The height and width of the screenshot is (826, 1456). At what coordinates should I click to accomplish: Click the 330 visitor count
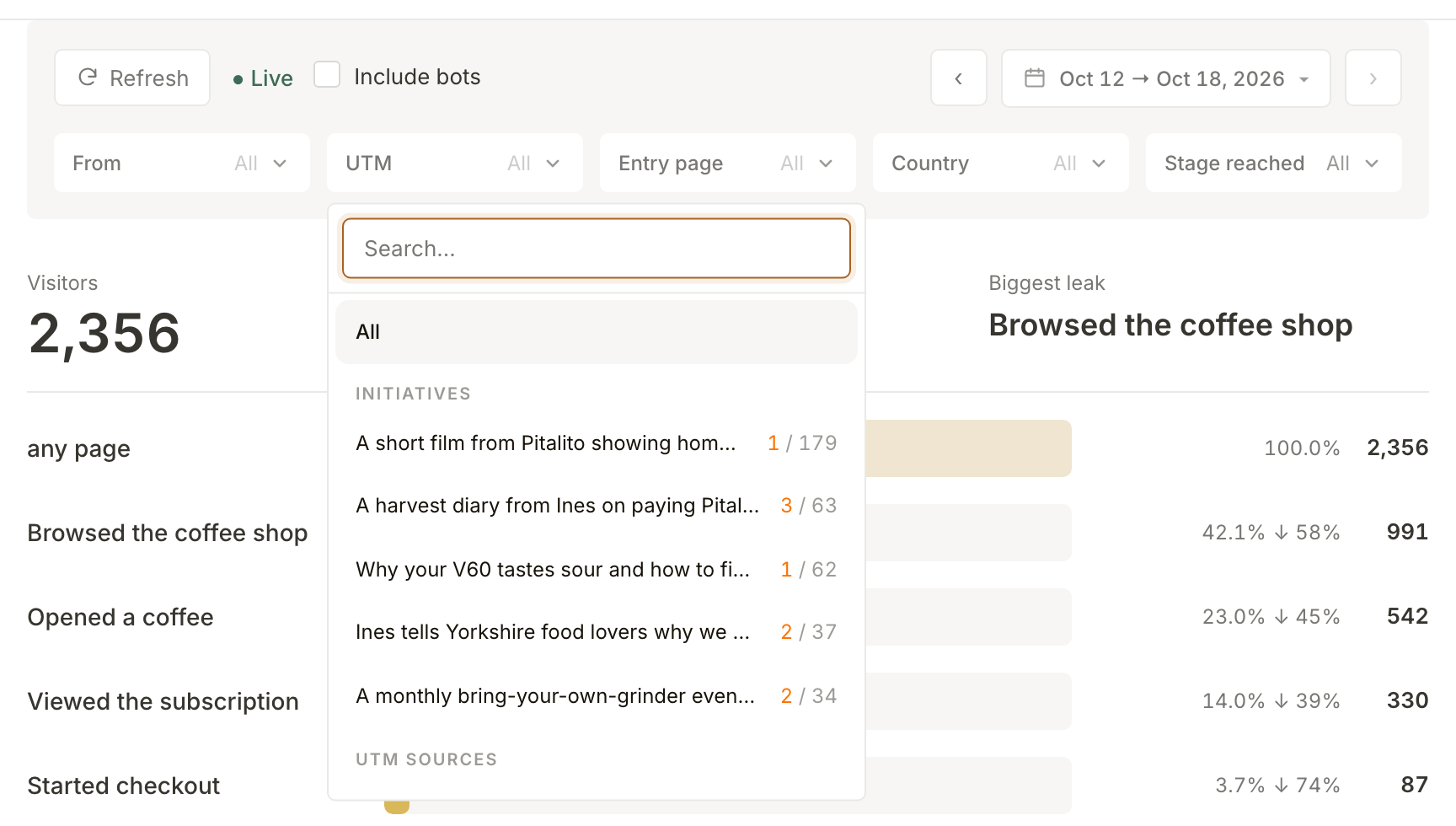pos(1407,700)
